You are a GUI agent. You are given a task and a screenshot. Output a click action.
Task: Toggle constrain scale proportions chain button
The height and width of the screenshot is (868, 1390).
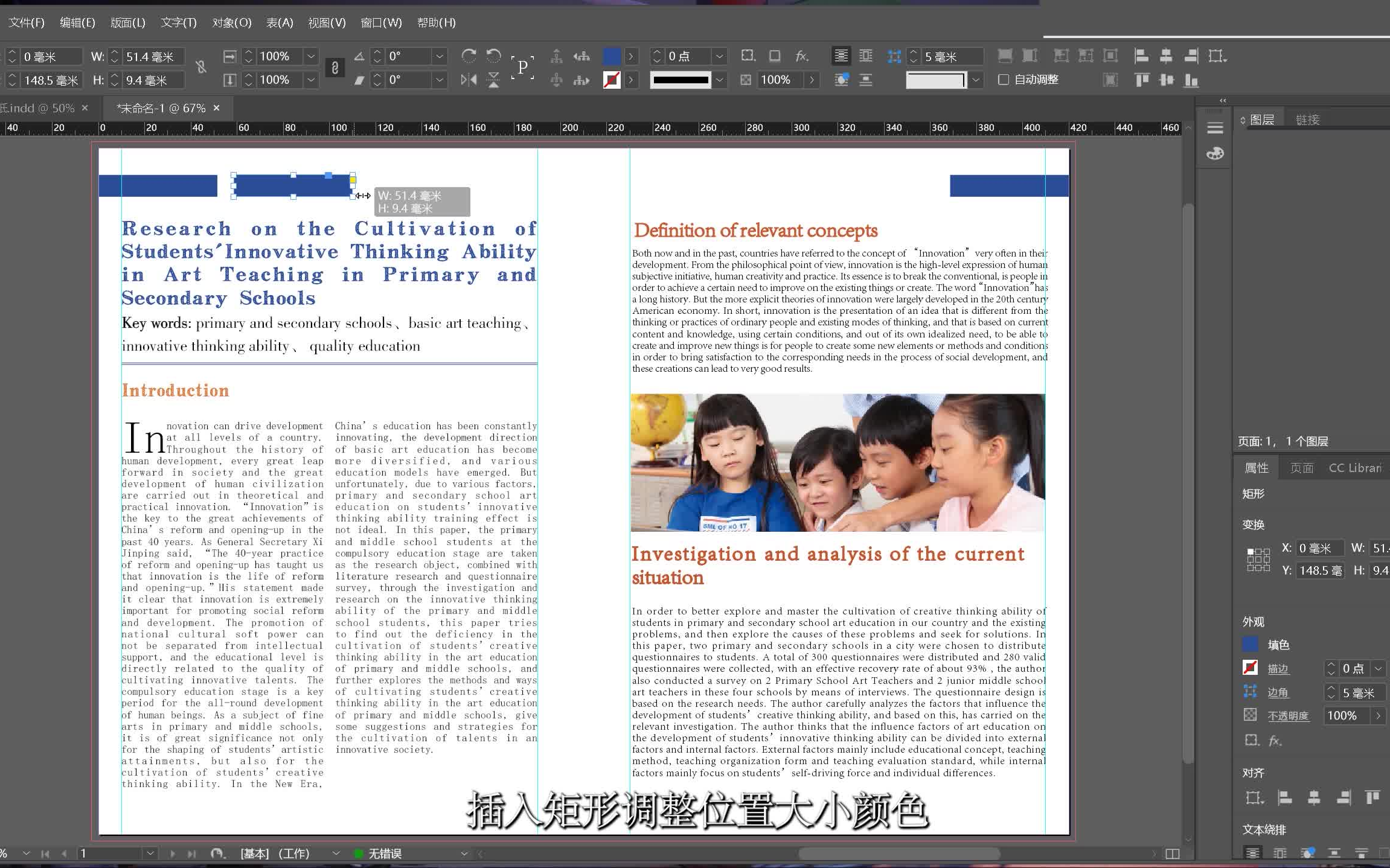pyautogui.click(x=335, y=68)
